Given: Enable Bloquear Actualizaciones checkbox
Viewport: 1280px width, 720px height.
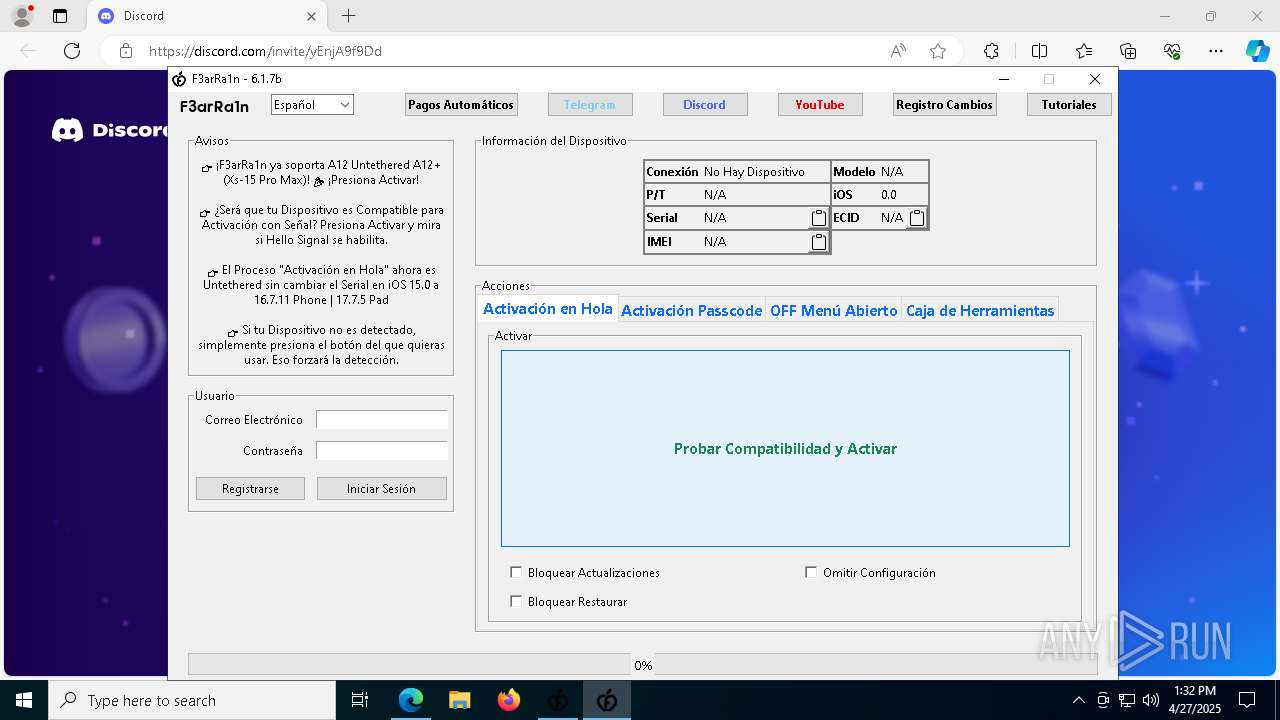Looking at the screenshot, I should 516,572.
